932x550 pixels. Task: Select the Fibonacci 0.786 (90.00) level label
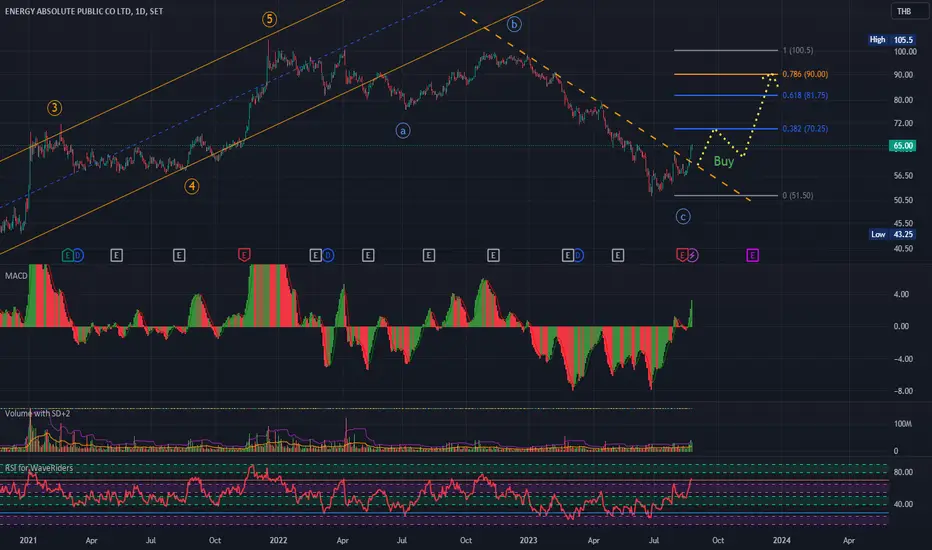(x=805, y=74)
